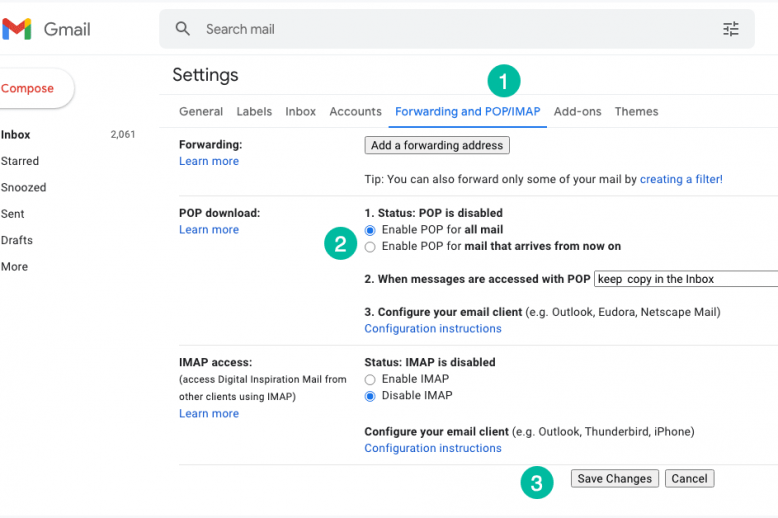Expand More in the left sidebar
Viewport: 778px width, 518px height.
click(x=15, y=267)
